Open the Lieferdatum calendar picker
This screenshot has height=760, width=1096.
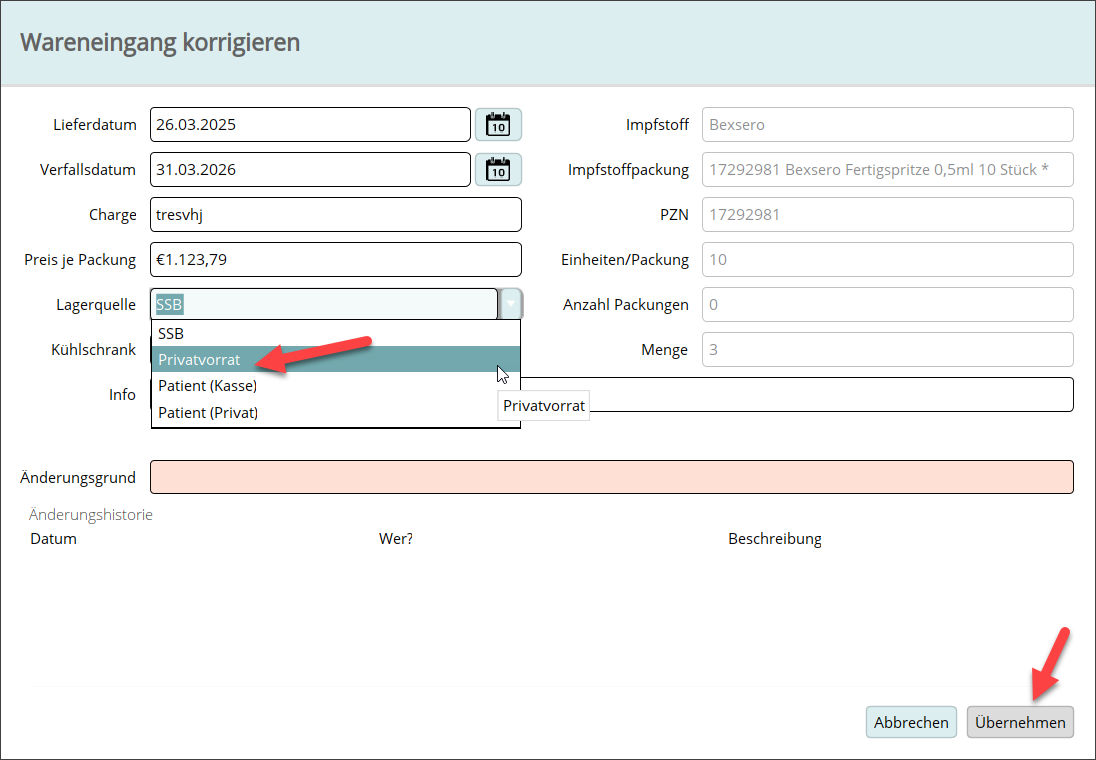coord(498,125)
